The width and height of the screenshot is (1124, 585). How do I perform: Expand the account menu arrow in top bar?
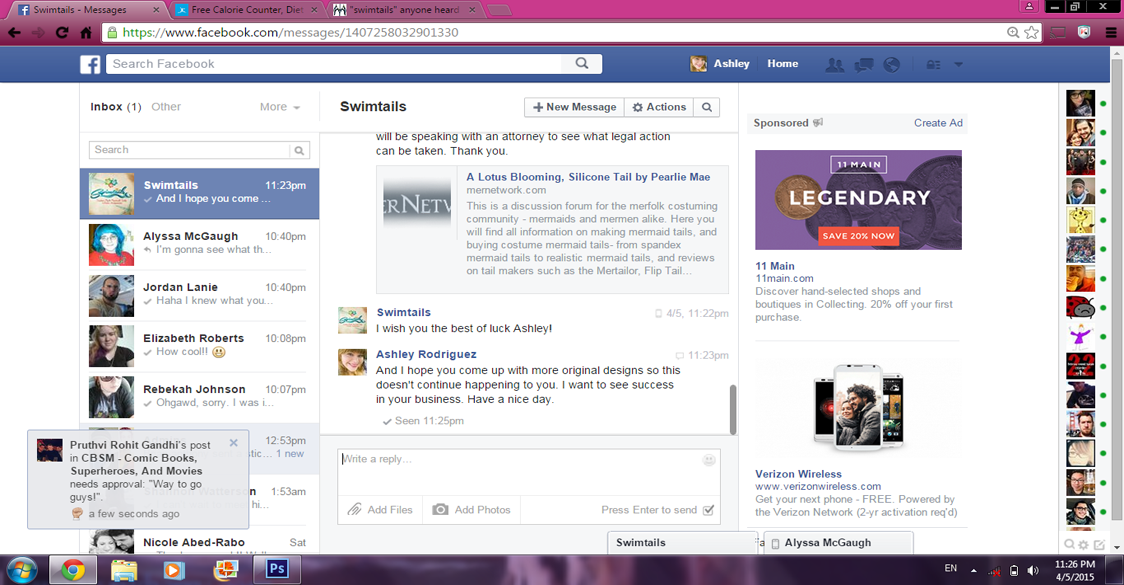coord(958,64)
